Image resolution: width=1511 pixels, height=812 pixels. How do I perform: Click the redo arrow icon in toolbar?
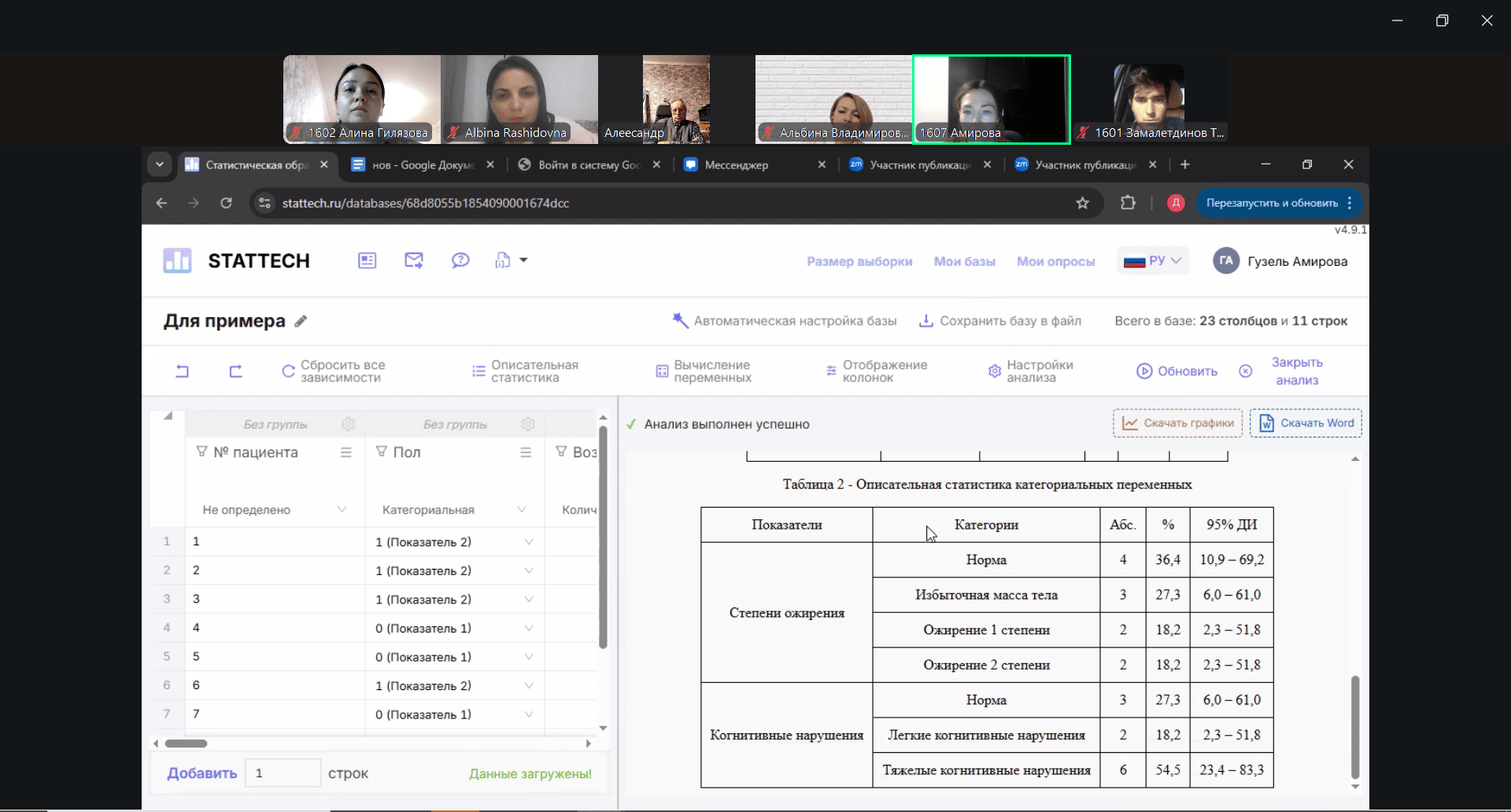tap(235, 371)
